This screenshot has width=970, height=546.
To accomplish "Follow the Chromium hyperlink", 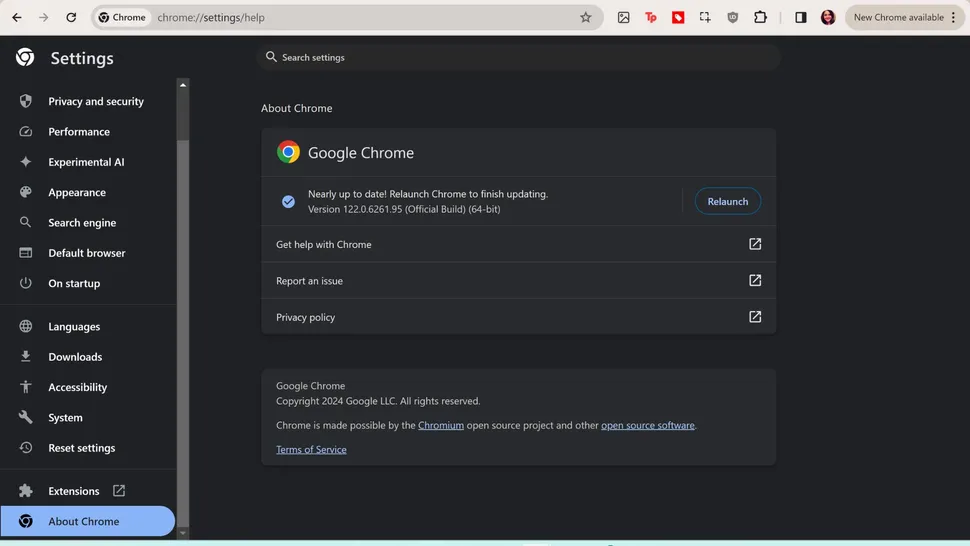I will (x=441, y=425).
